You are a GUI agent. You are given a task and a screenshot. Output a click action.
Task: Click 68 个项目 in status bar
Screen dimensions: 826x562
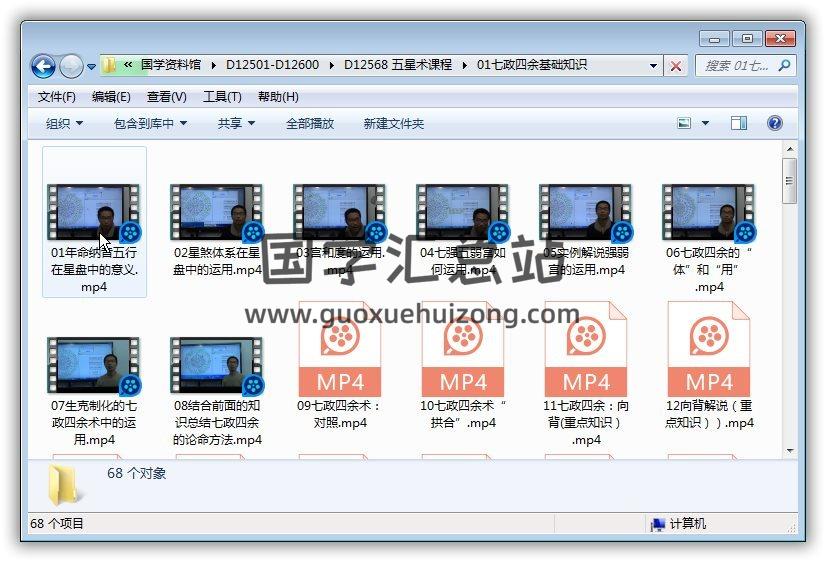point(57,524)
